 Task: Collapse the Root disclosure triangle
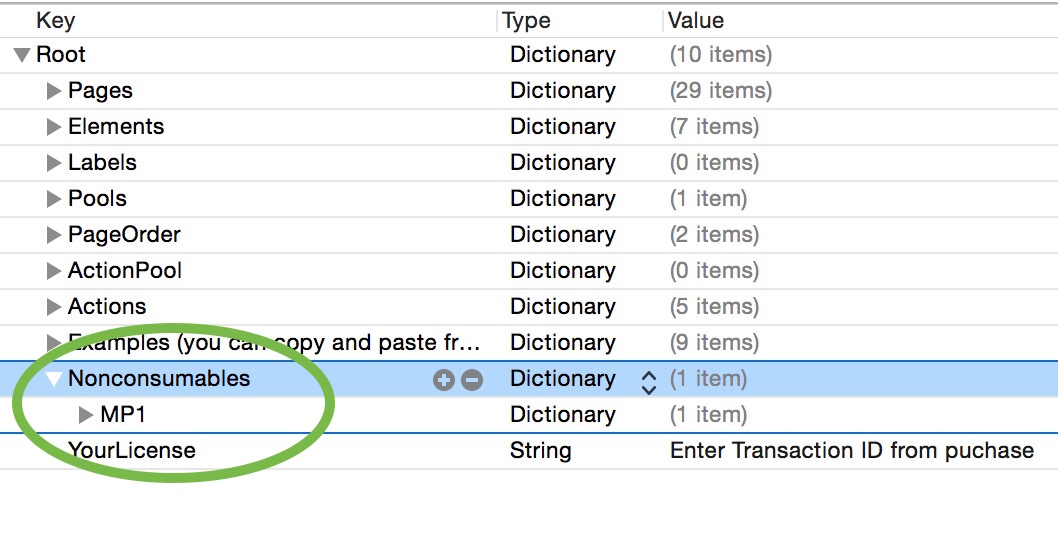(22, 55)
